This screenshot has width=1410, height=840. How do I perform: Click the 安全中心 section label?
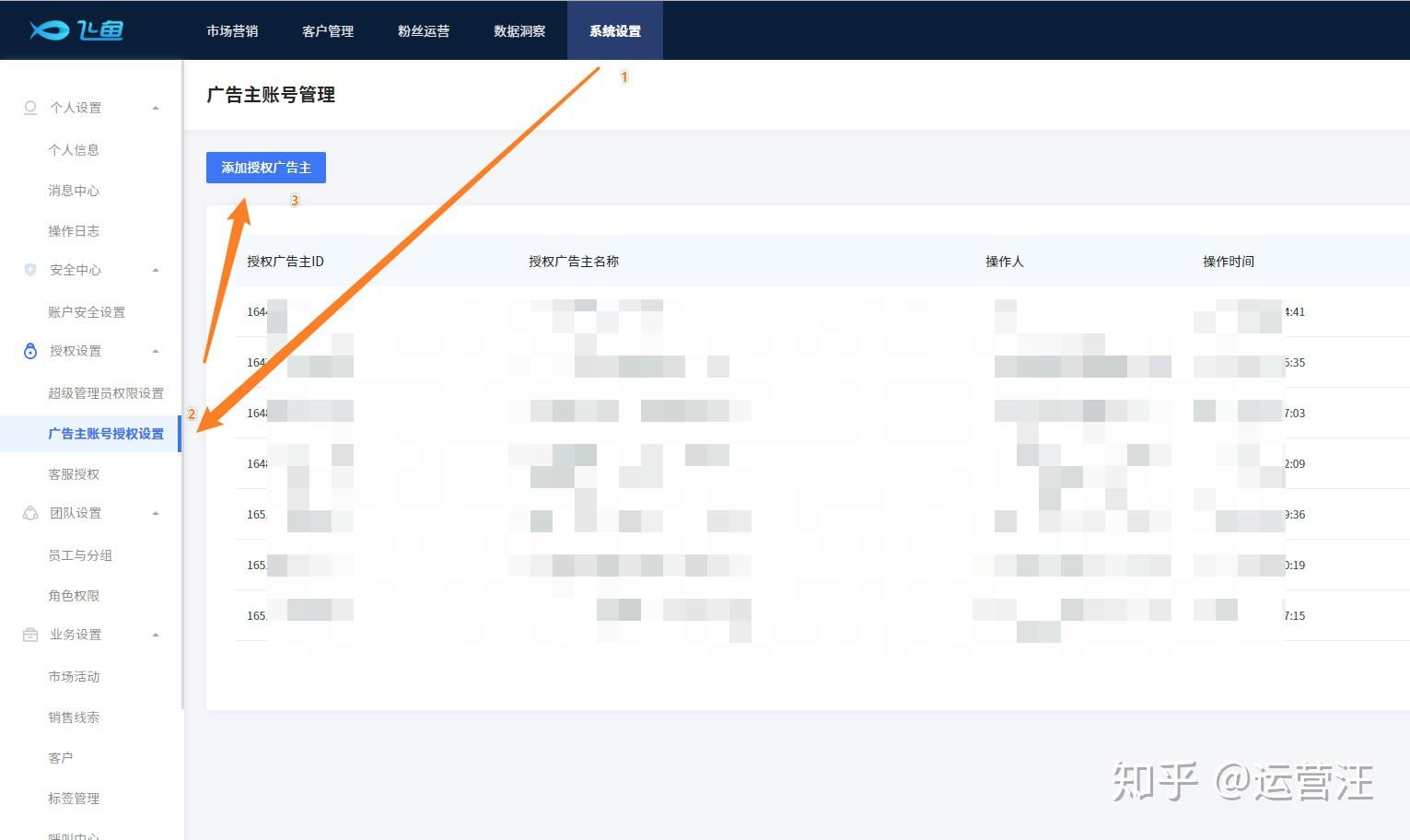(76, 270)
